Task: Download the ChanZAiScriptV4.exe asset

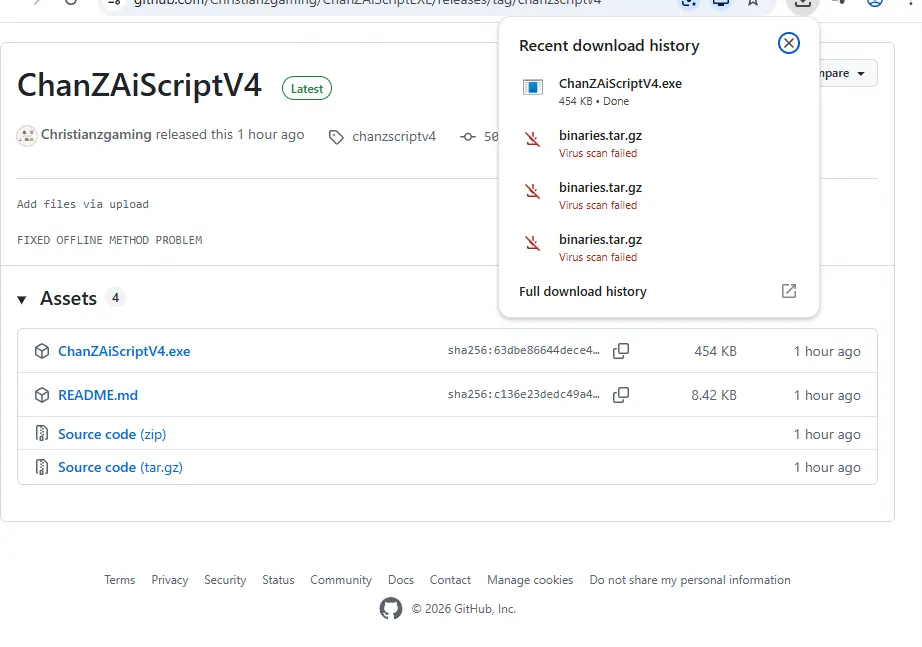Action: tap(124, 351)
